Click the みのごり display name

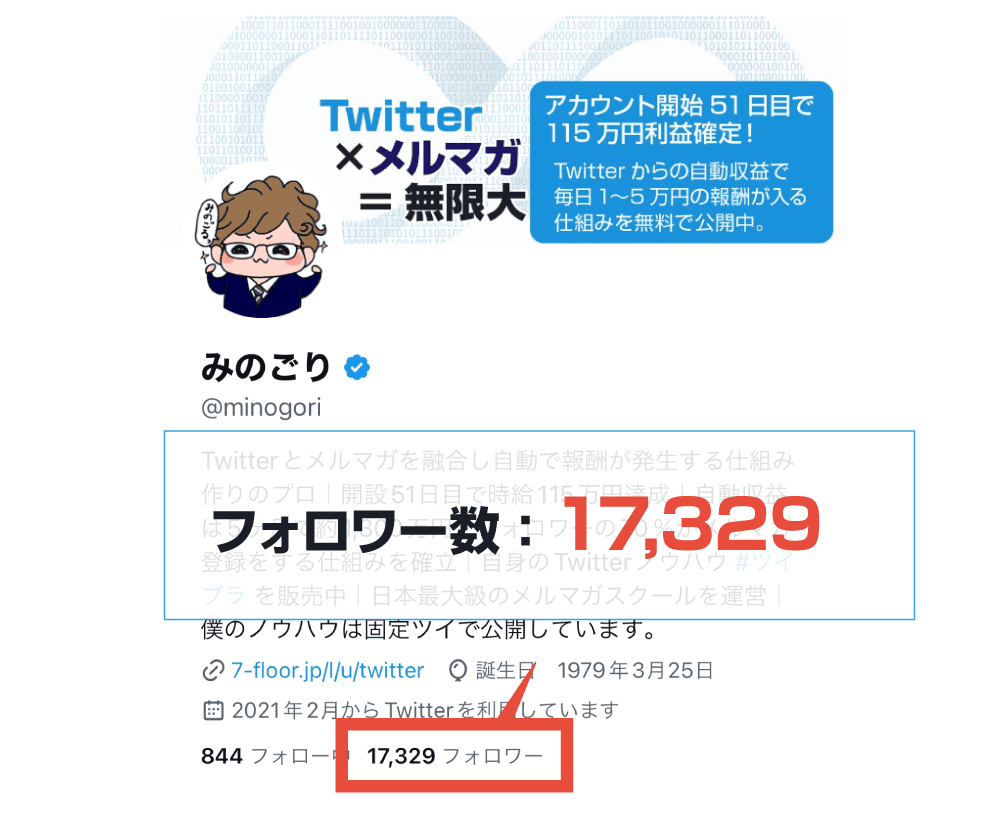tap(266, 368)
